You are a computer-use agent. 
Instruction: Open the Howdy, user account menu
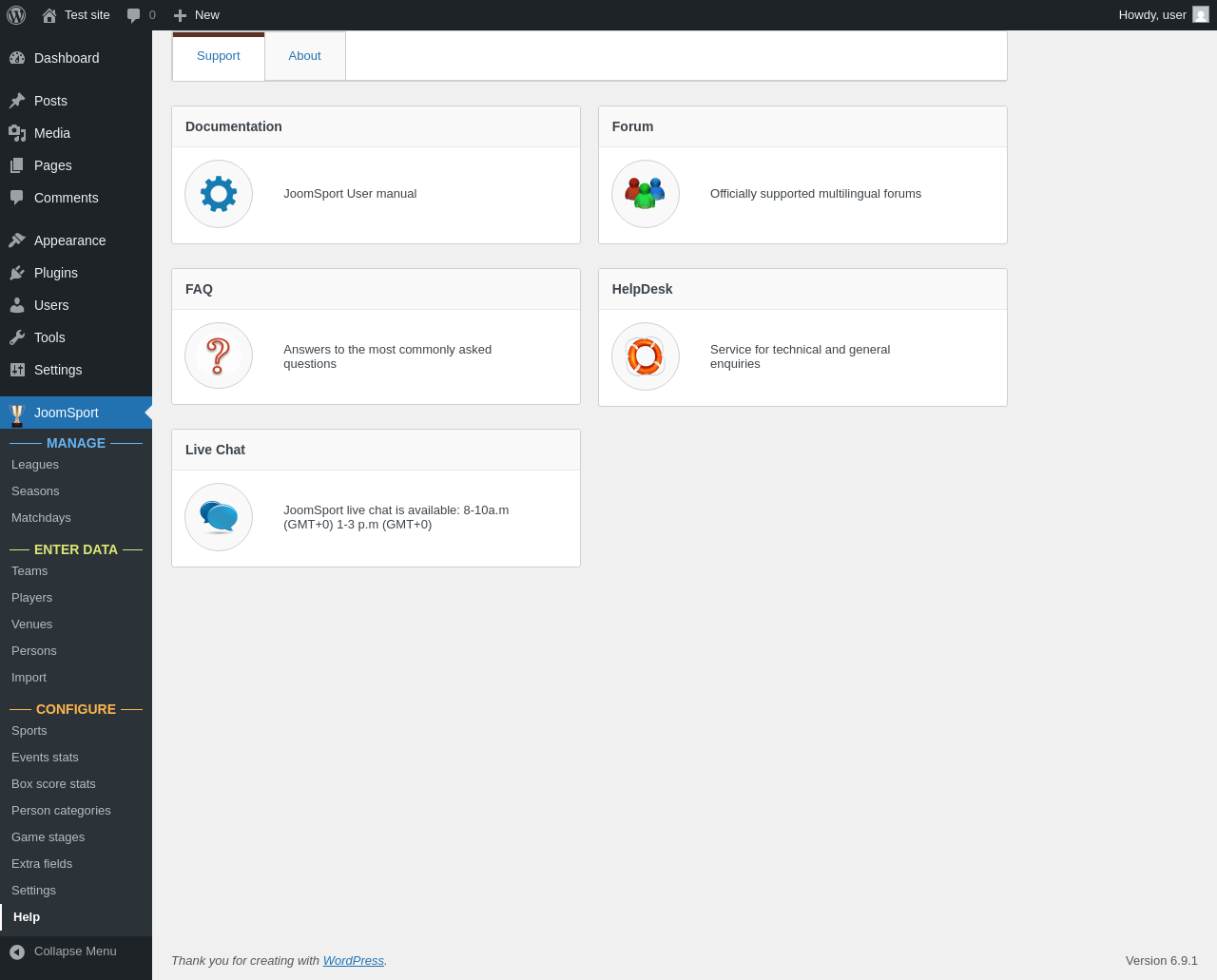(x=1164, y=15)
